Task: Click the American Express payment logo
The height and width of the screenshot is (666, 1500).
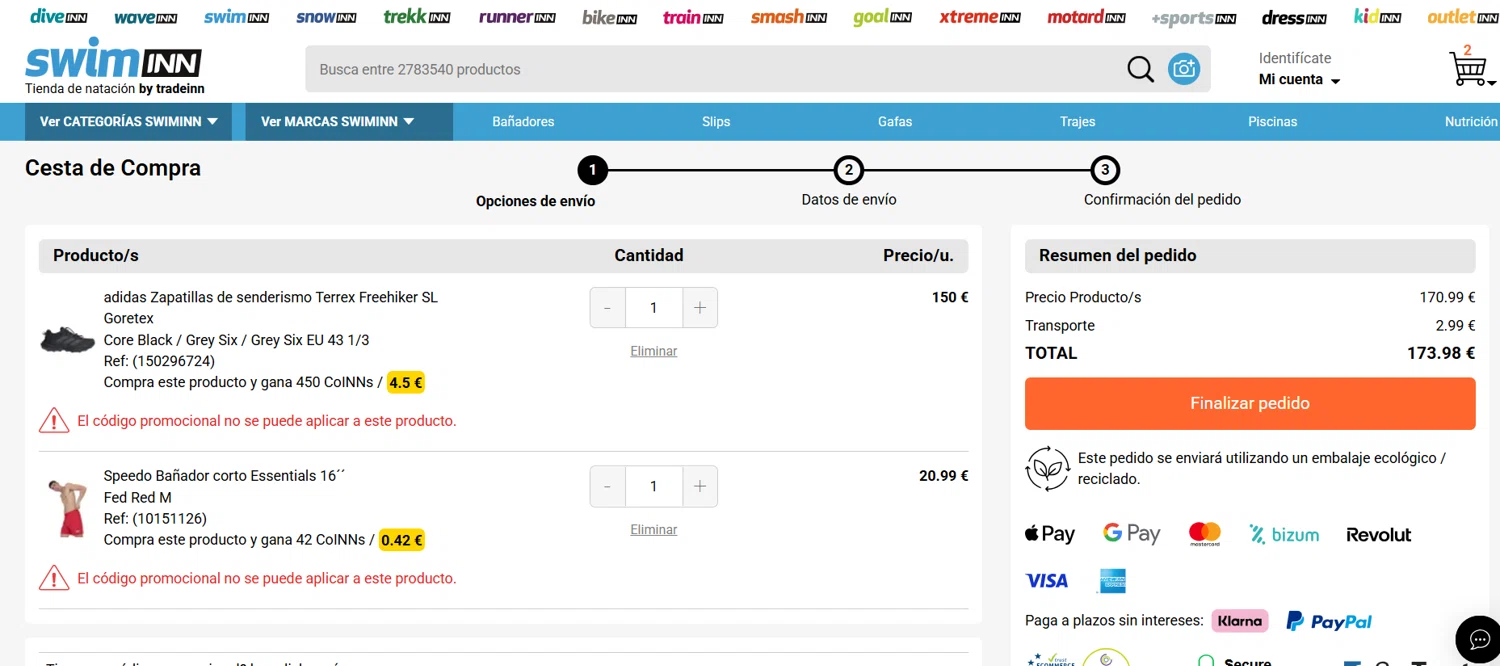Action: [x=1111, y=581]
